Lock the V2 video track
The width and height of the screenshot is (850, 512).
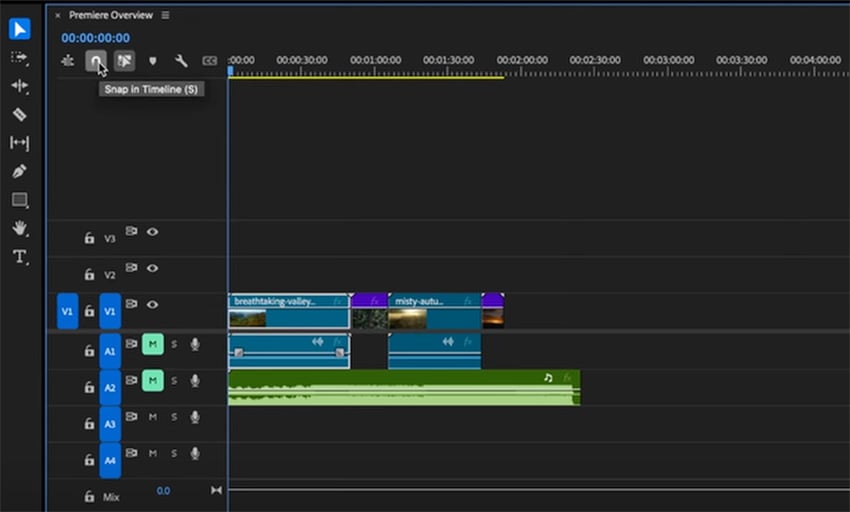click(x=89, y=275)
